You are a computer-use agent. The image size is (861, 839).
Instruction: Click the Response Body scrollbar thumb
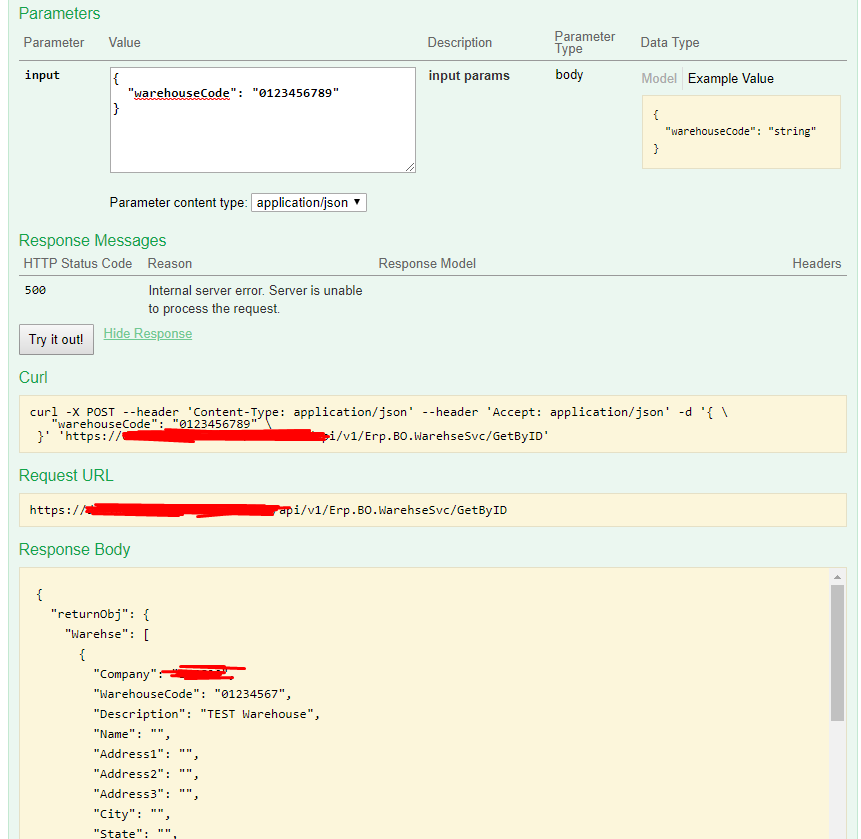[838, 650]
